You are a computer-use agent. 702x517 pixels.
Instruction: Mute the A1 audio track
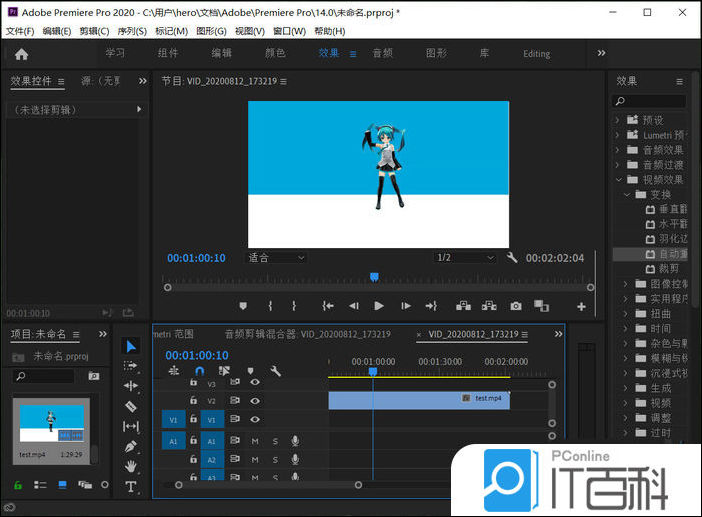tap(255, 441)
